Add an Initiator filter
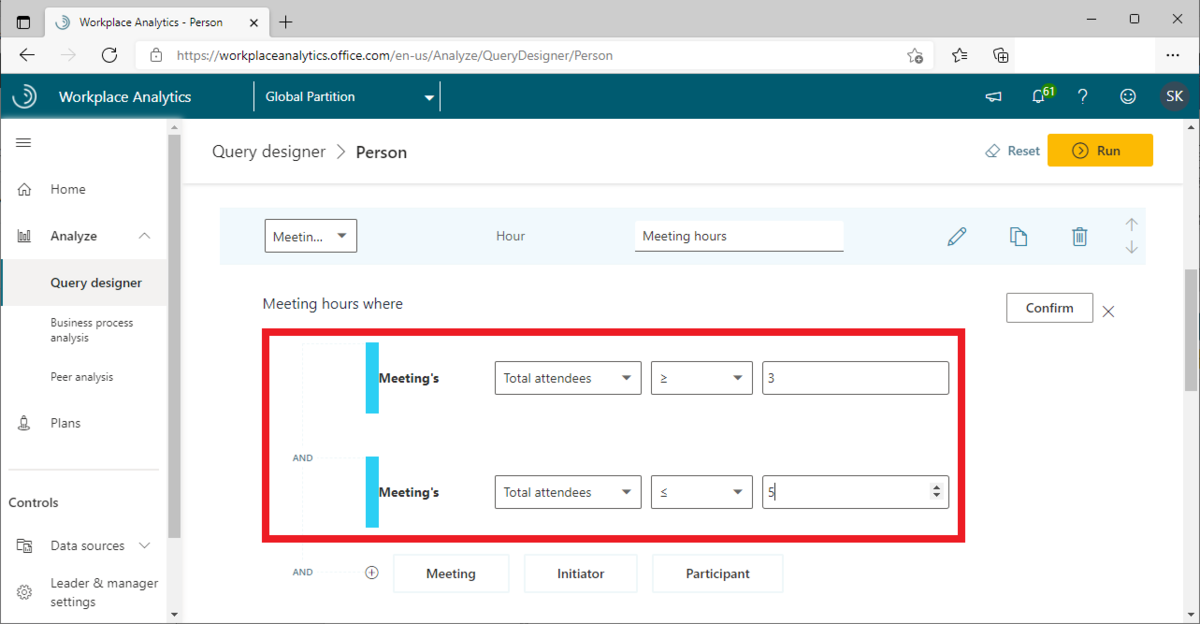The width and height of the screenshot is (1200, 624). click(x=581, y=574)
